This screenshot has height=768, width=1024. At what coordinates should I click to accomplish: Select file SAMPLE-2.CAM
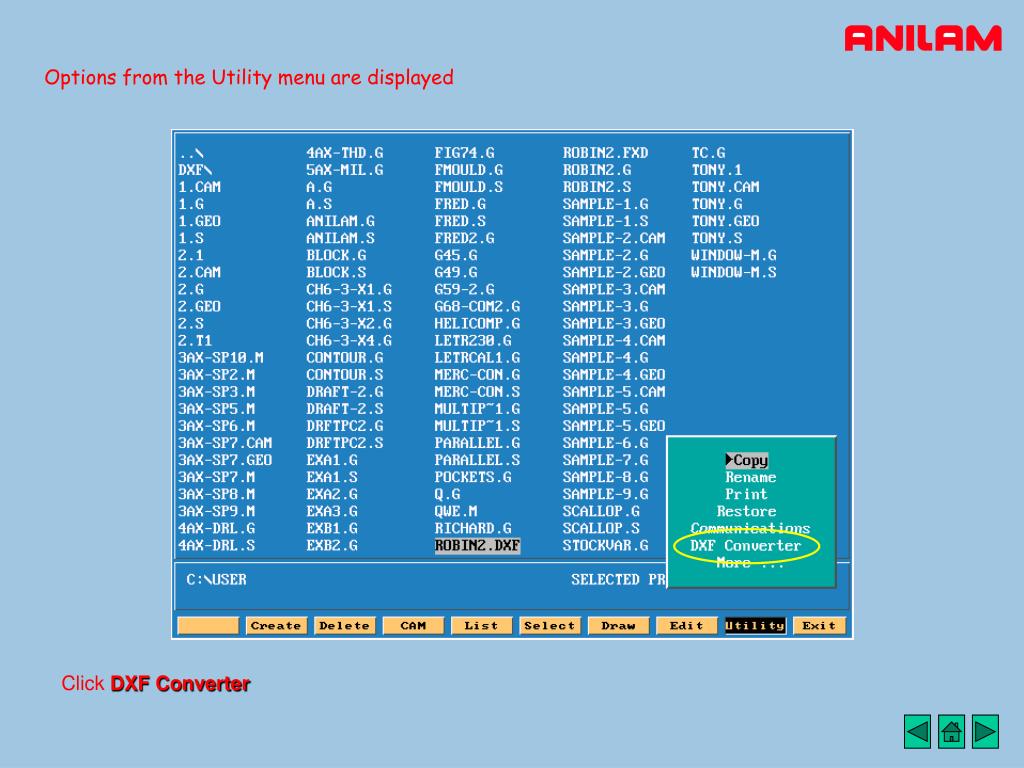pyautogui.click(x=614, y=238)
